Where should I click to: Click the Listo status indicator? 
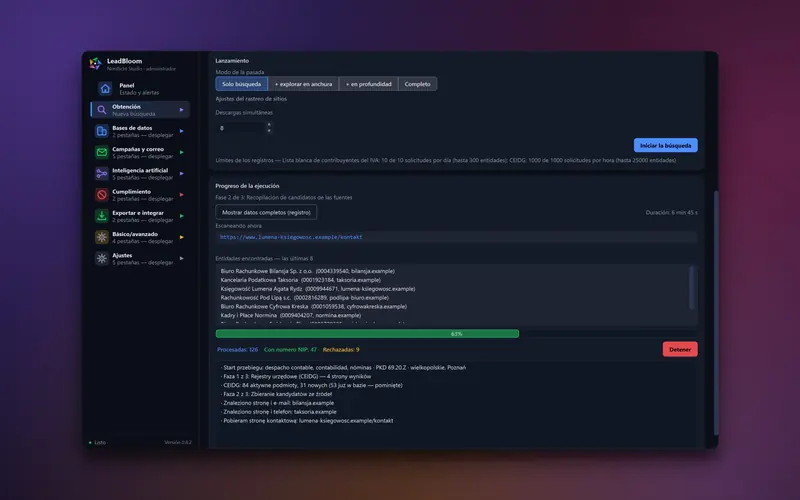(x=97, y=443)
